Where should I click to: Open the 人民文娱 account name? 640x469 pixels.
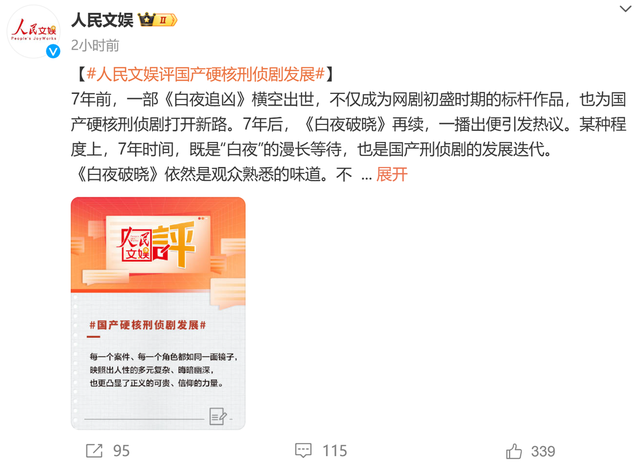102,20
